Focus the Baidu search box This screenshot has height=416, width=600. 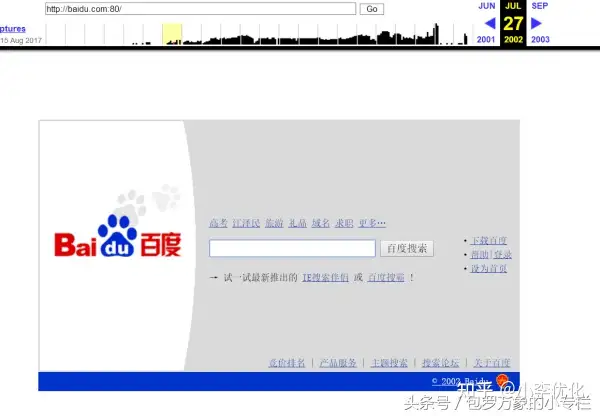pos(292,248)
